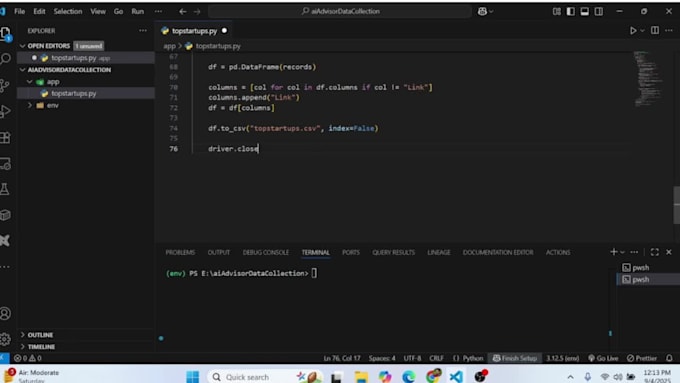Go back navigation arrow
This screenshot has width=680, height=383.
pyautogui.click(x=183, y=11)
